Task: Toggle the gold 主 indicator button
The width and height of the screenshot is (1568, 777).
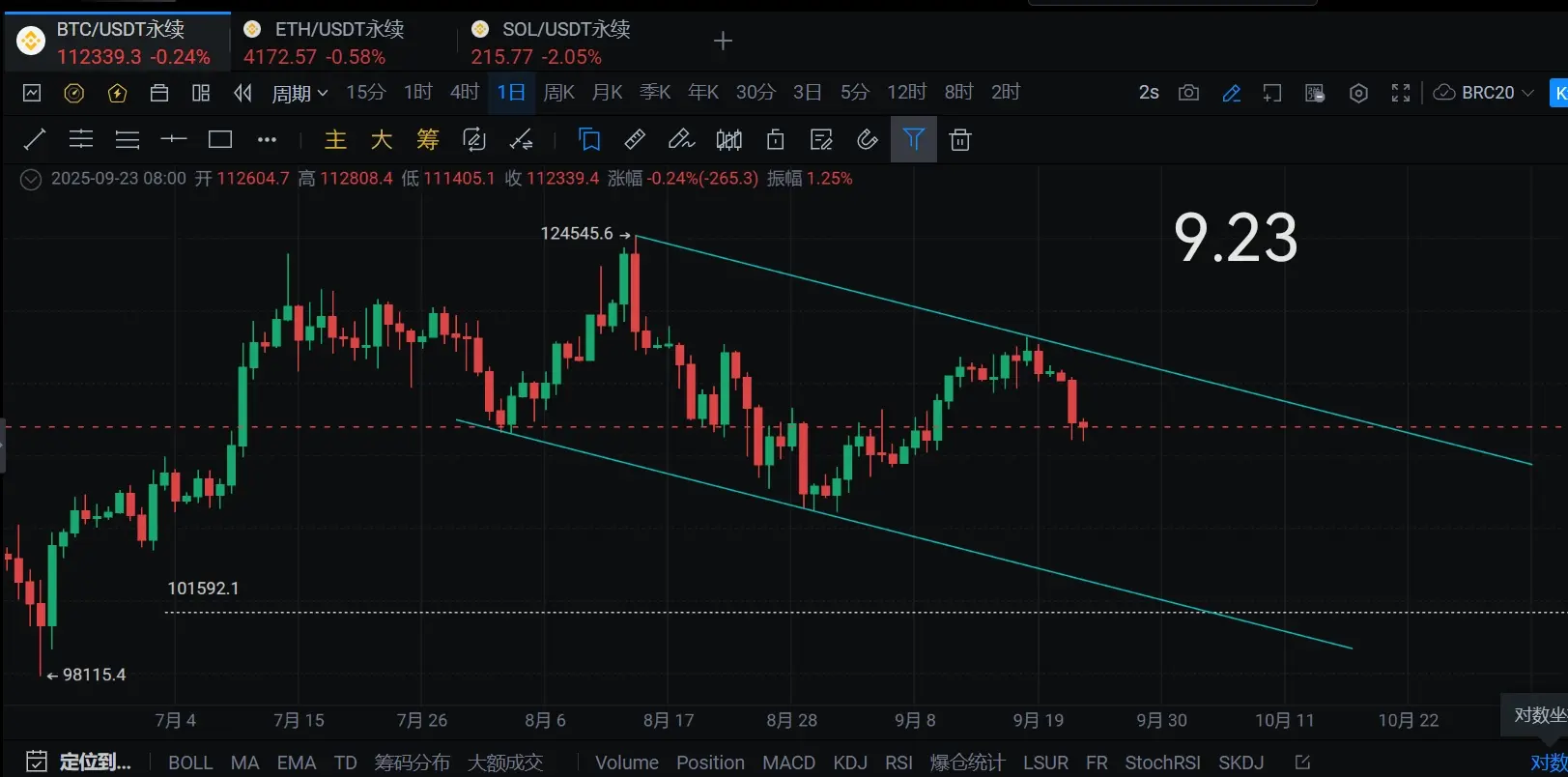Action: pyautogui.click(x=335, y=140)
